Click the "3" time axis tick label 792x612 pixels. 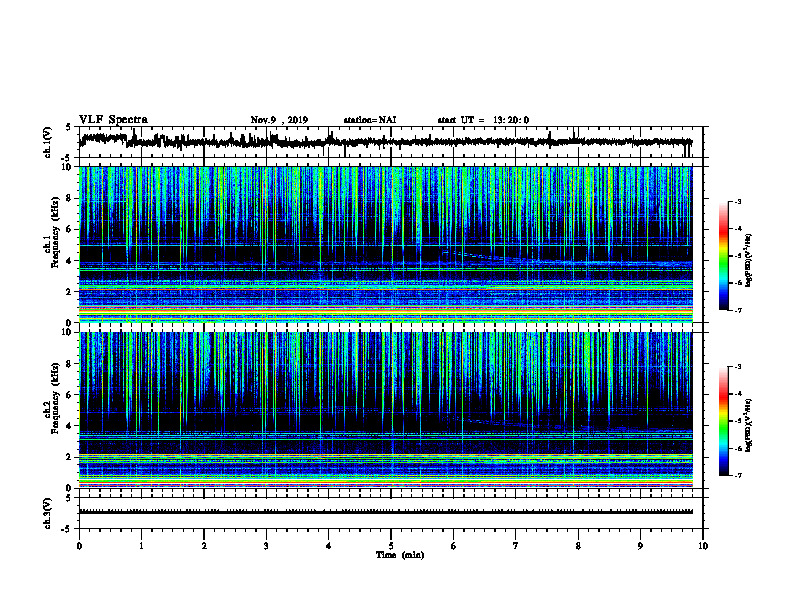coord(266,546)
